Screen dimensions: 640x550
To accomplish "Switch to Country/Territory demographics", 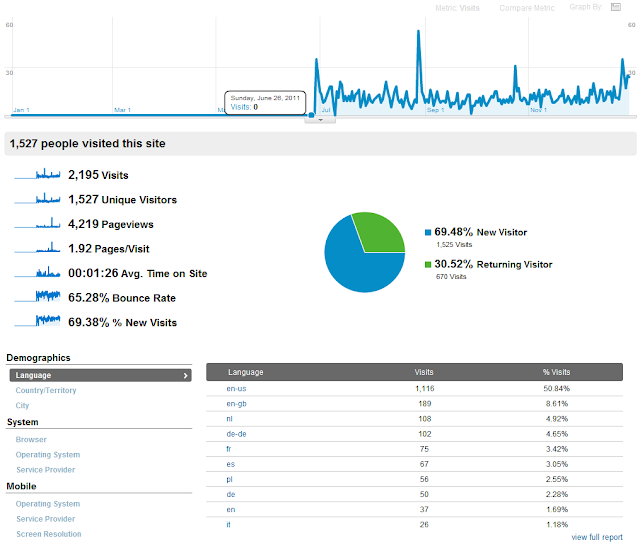I will click(46, 390).
